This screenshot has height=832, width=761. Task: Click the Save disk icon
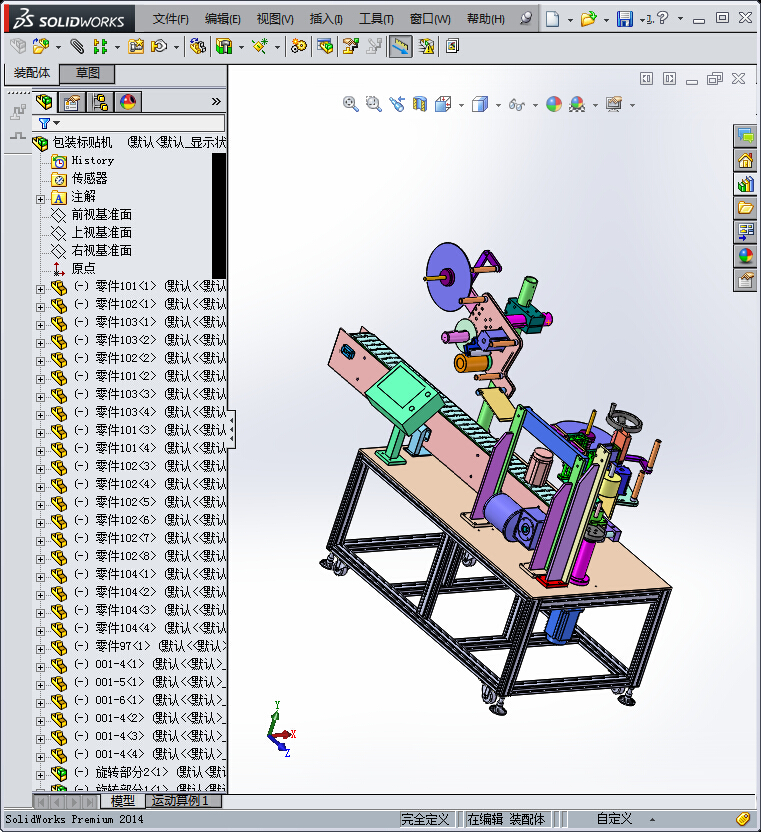[x=625, y=19]
